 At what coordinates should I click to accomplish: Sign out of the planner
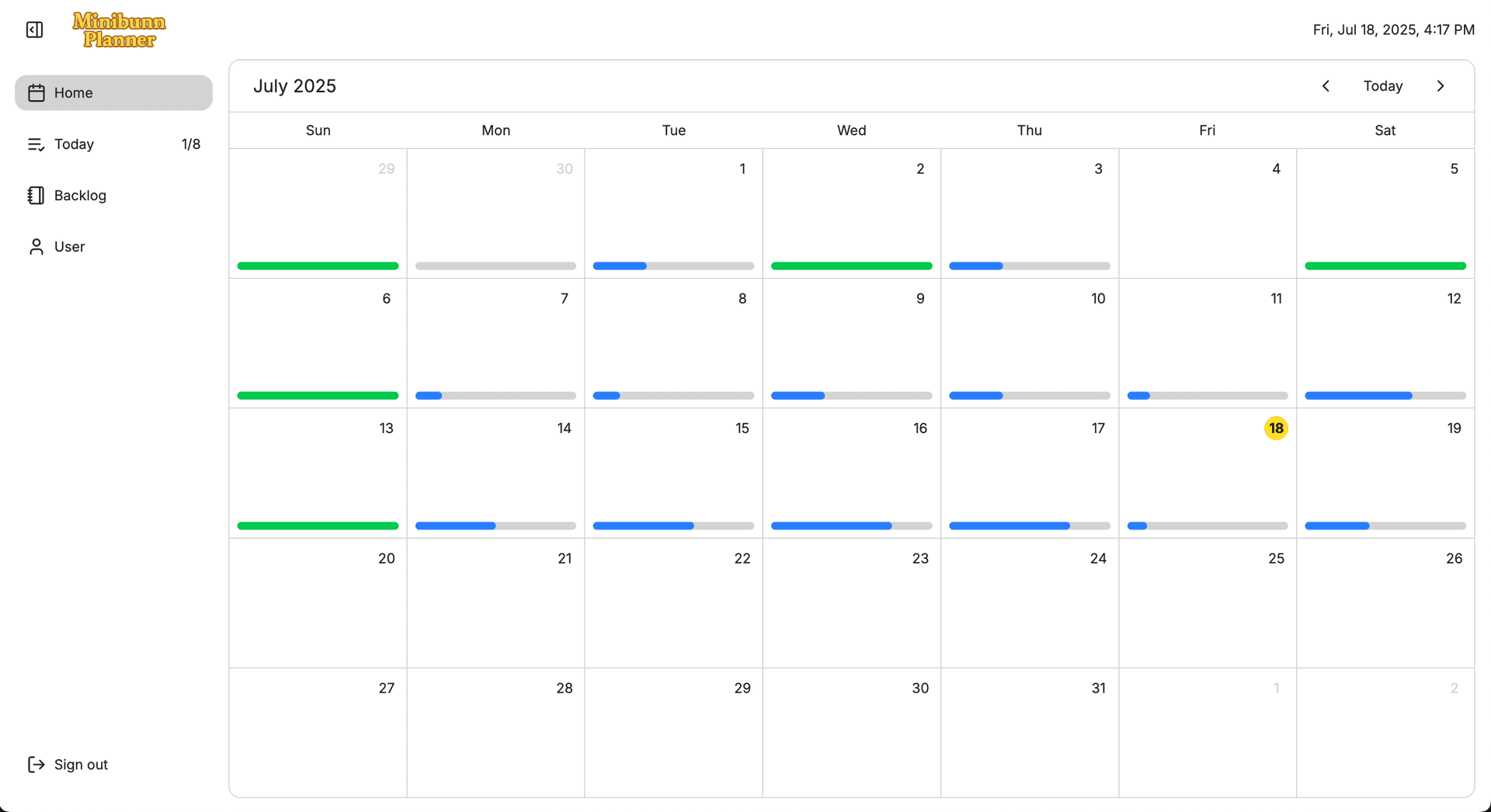pyautogui.click(x=81, y=765)
